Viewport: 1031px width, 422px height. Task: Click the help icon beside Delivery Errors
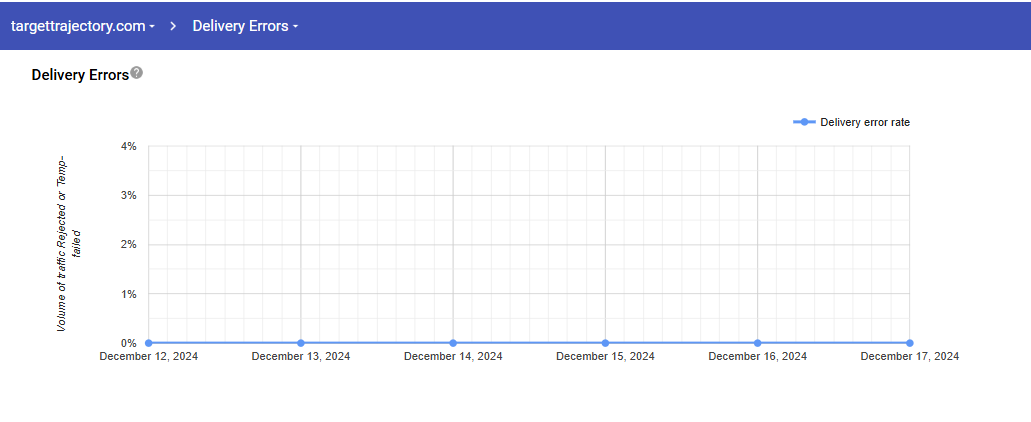137,73
